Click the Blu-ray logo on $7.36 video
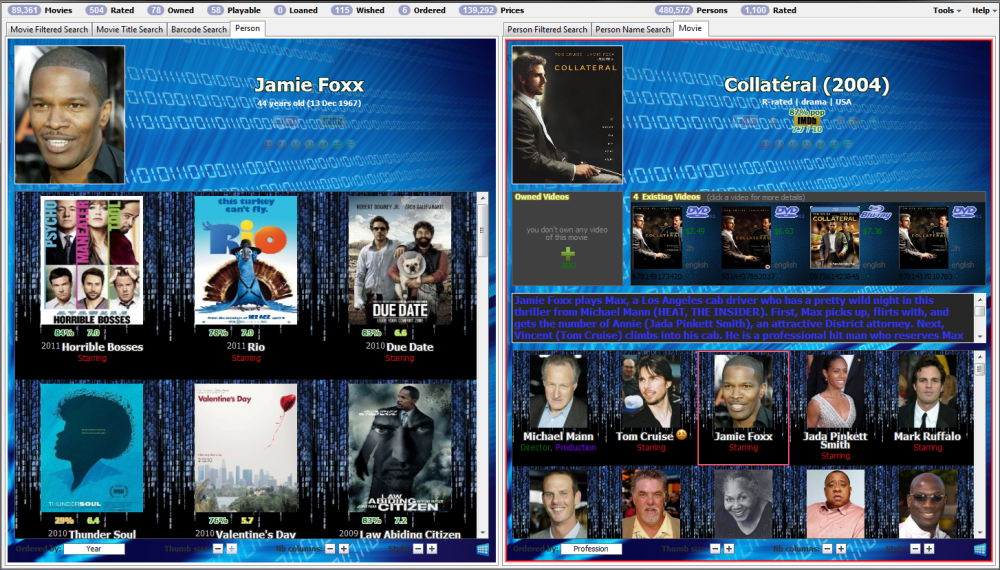This screenshot has width=1000, height=570. click(x=876, y=212)
